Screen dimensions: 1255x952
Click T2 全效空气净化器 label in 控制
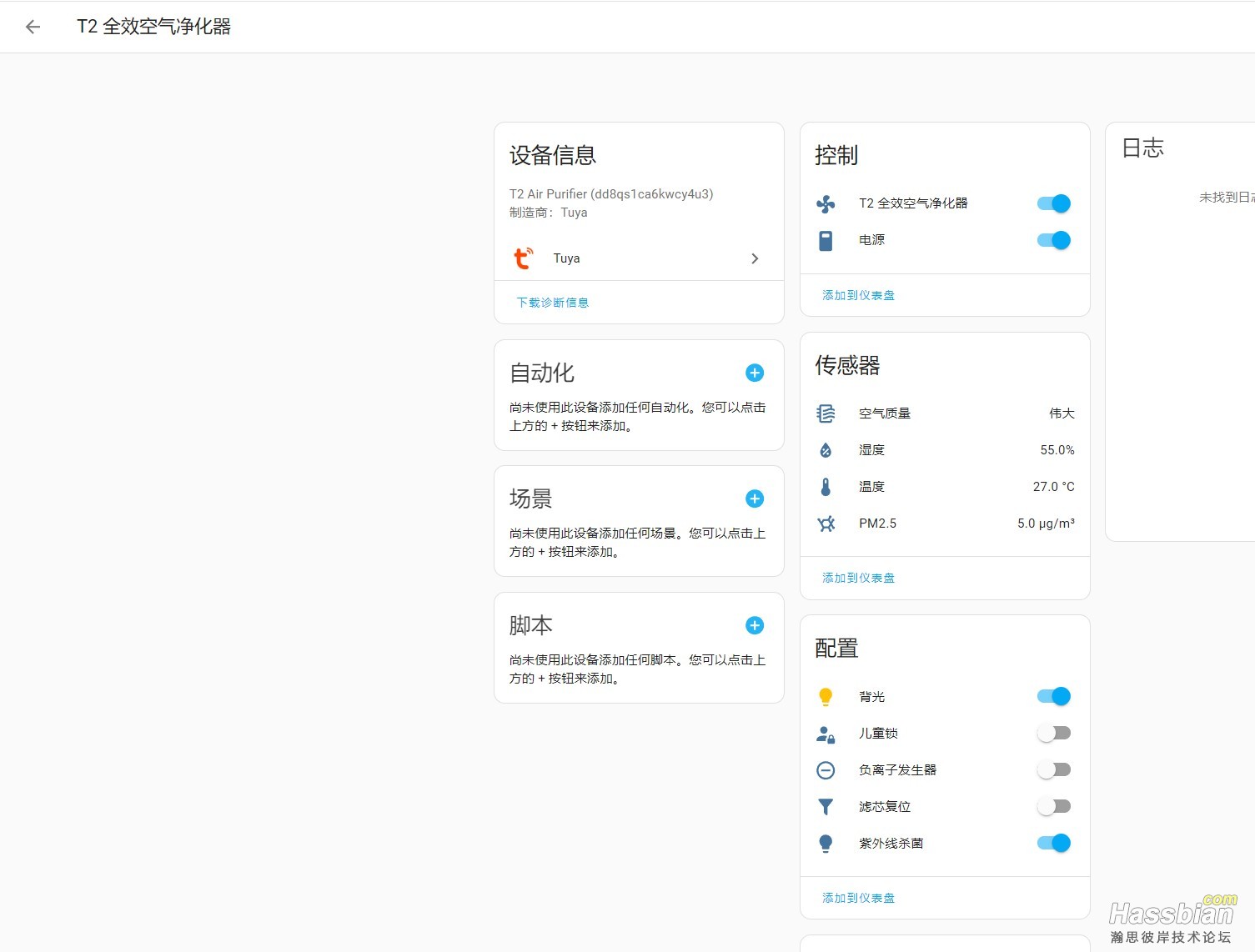click(913, 203)
